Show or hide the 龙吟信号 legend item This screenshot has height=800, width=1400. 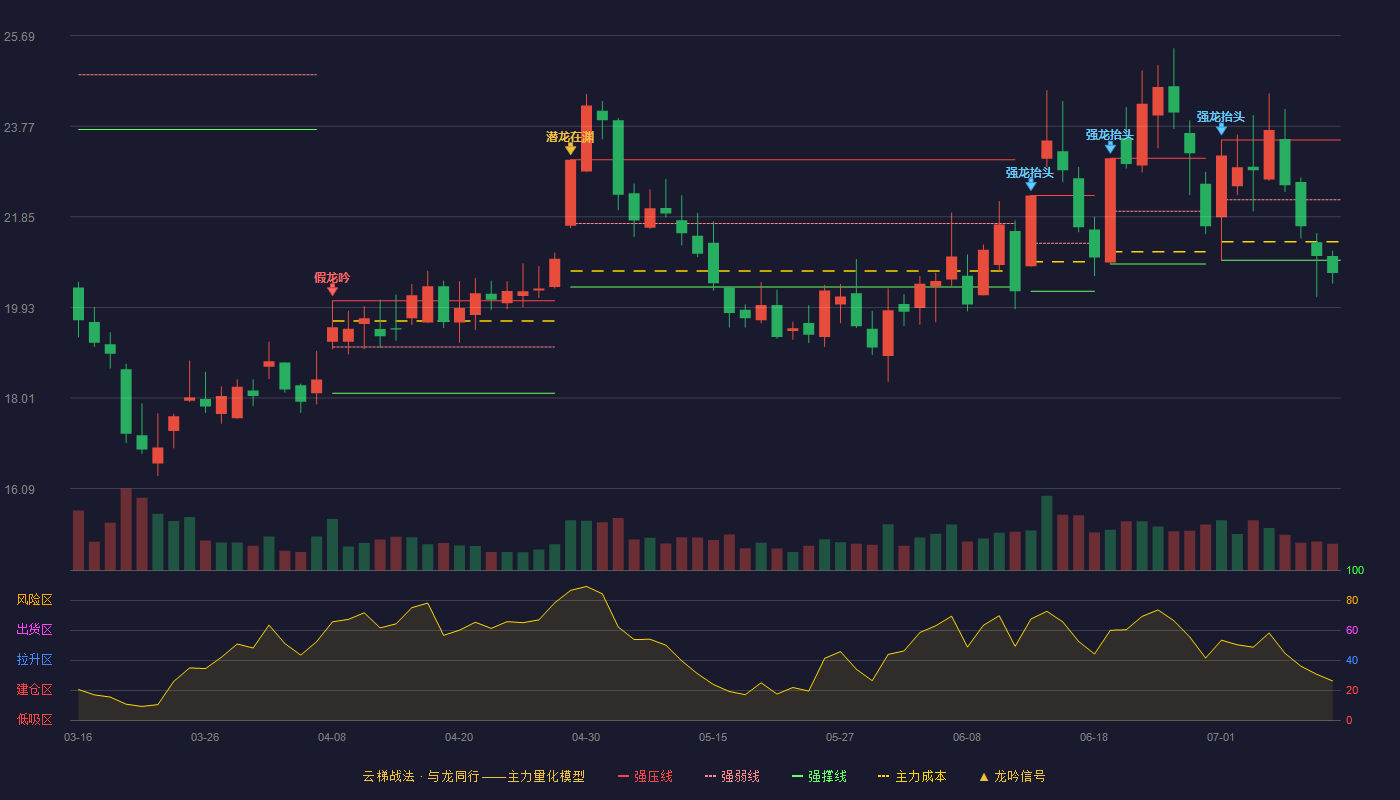coord(1012,776)
